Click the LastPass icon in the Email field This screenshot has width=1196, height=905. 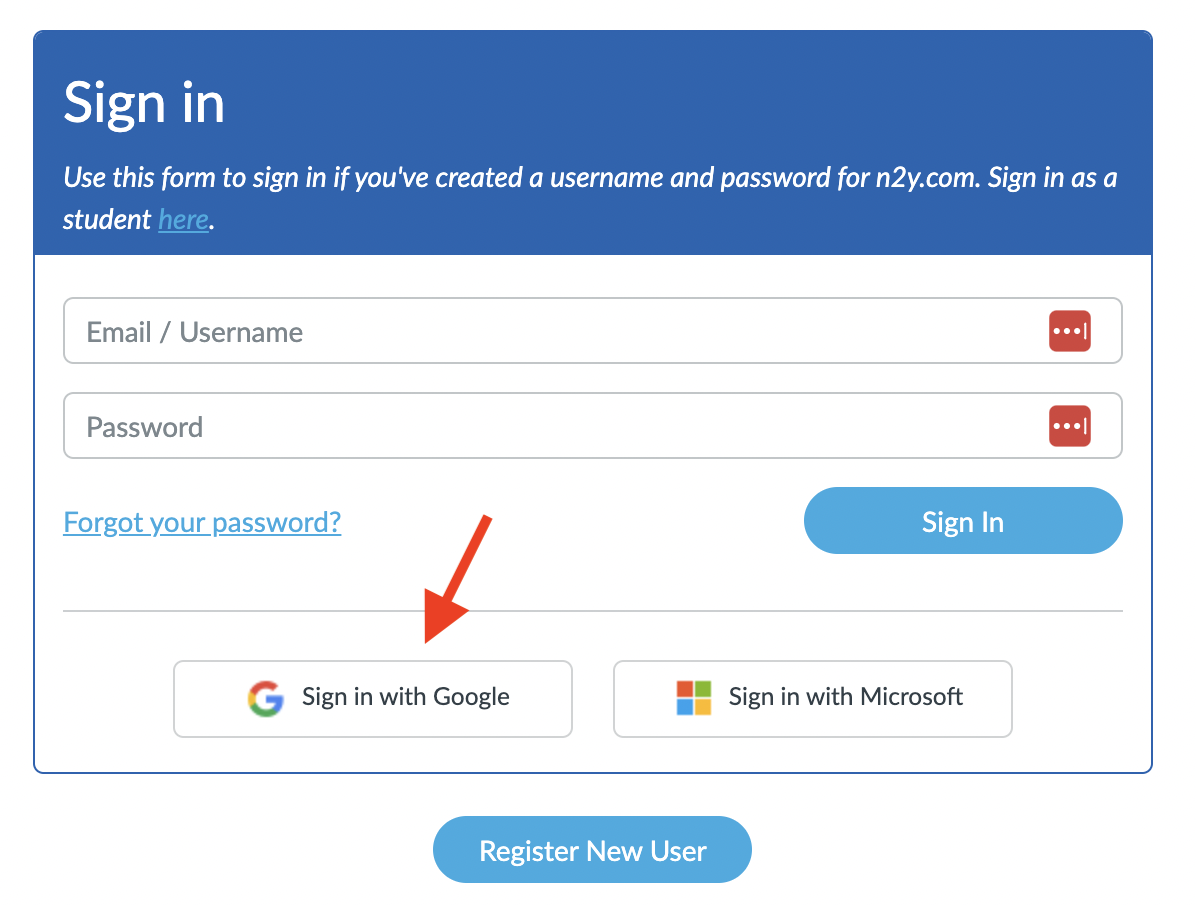click(1070, 330)
